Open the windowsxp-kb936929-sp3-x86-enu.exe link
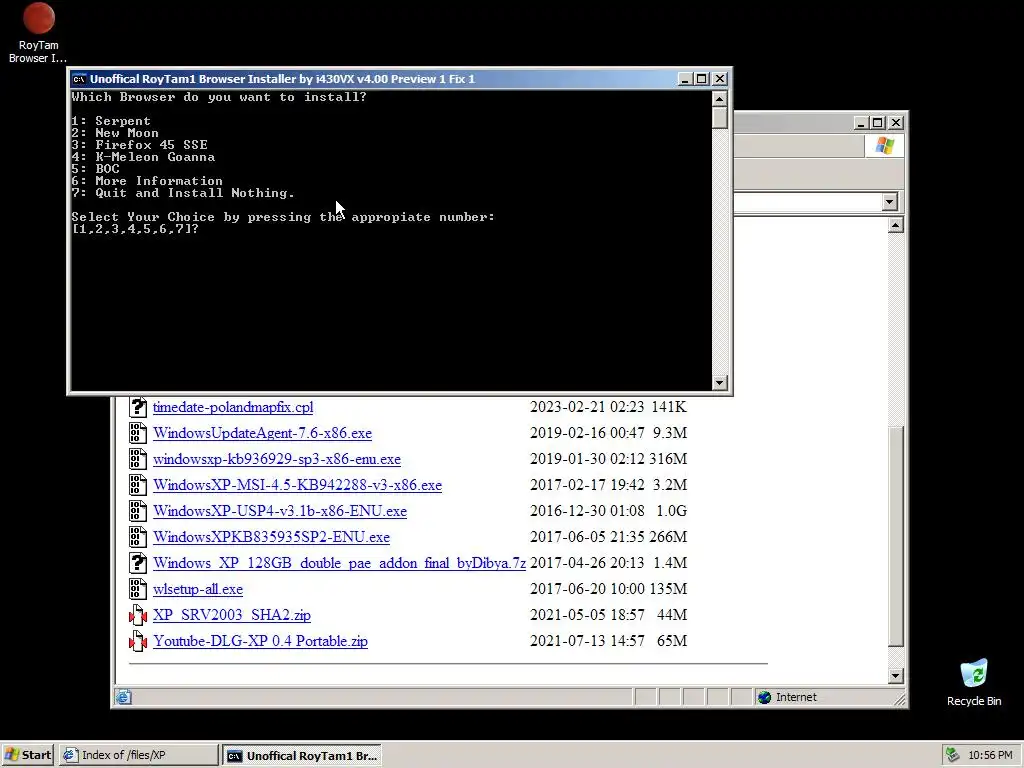Screen dimensions: 1024x768 click(277, 459)
